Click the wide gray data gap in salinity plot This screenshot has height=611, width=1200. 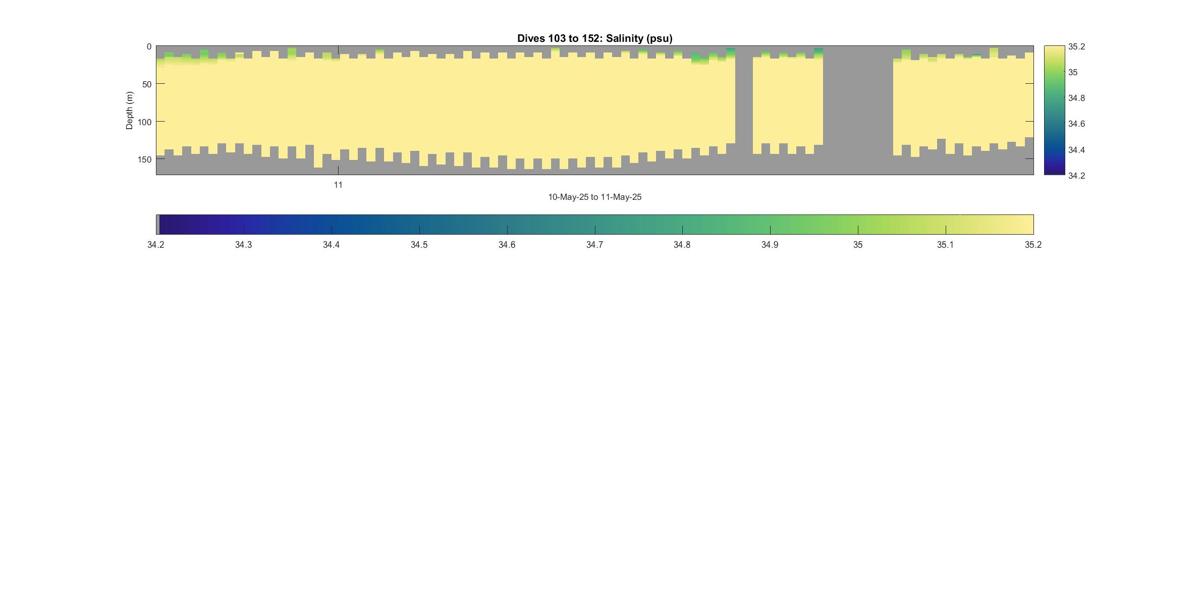[858, 110]
